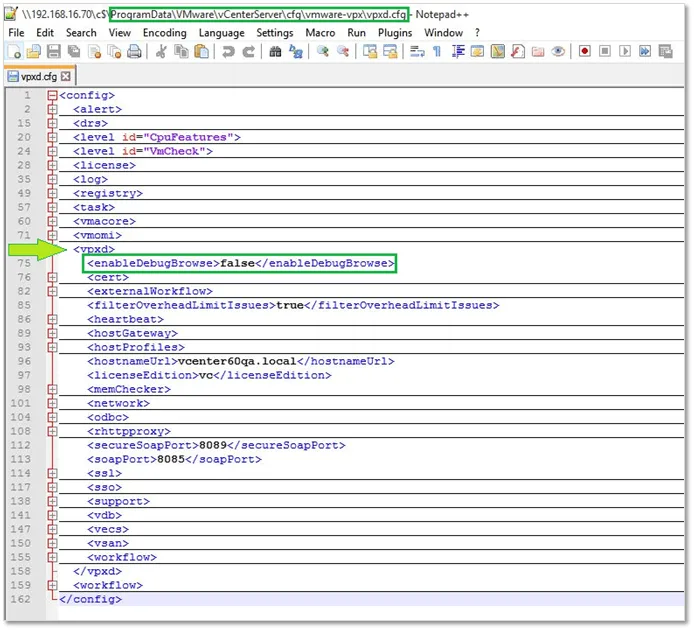Open the Language menu
This screenshot has height=630, width=694.
pyautogui.click(x=221, y=33)
